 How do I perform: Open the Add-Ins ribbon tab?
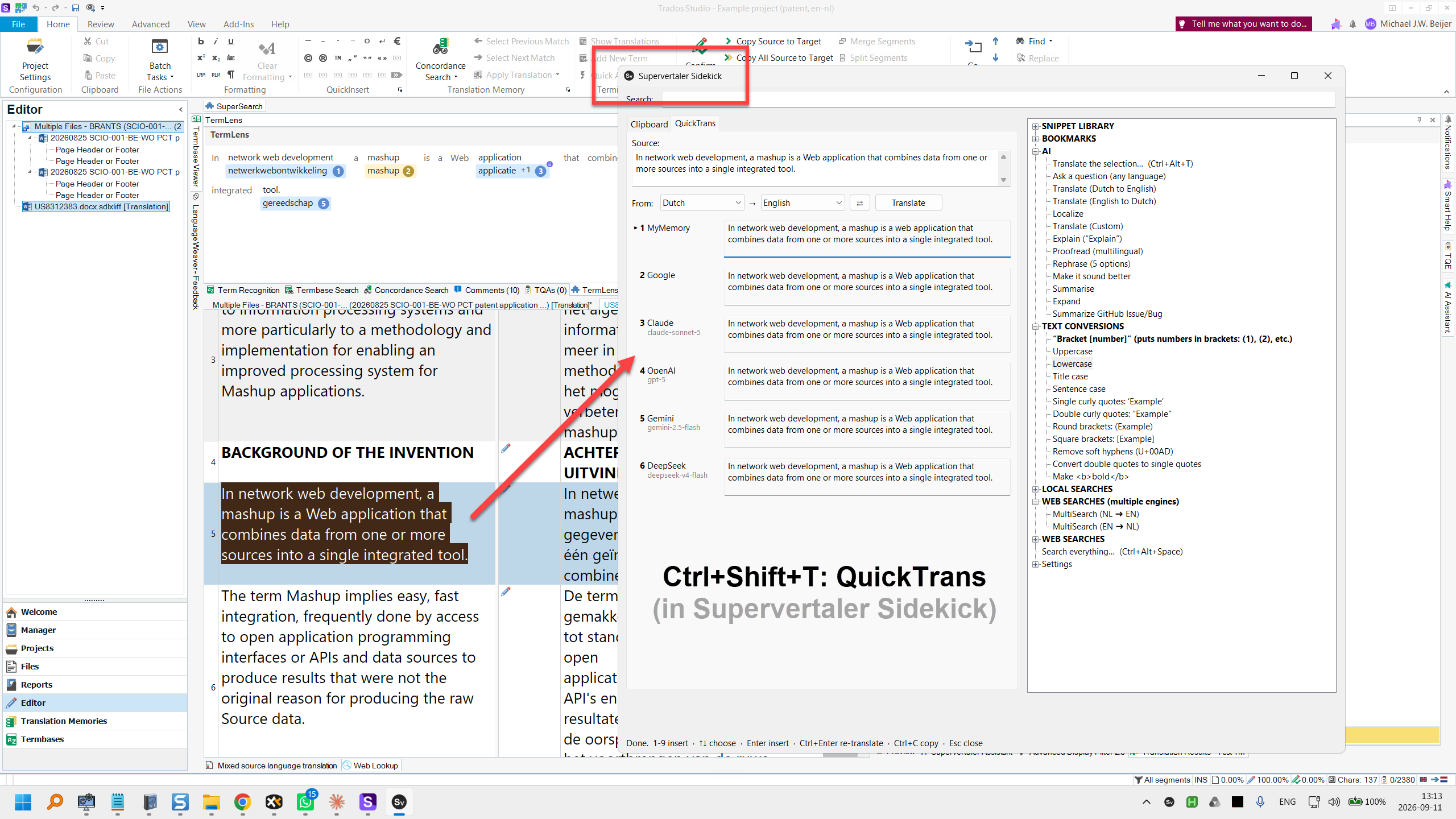point(238,24)
